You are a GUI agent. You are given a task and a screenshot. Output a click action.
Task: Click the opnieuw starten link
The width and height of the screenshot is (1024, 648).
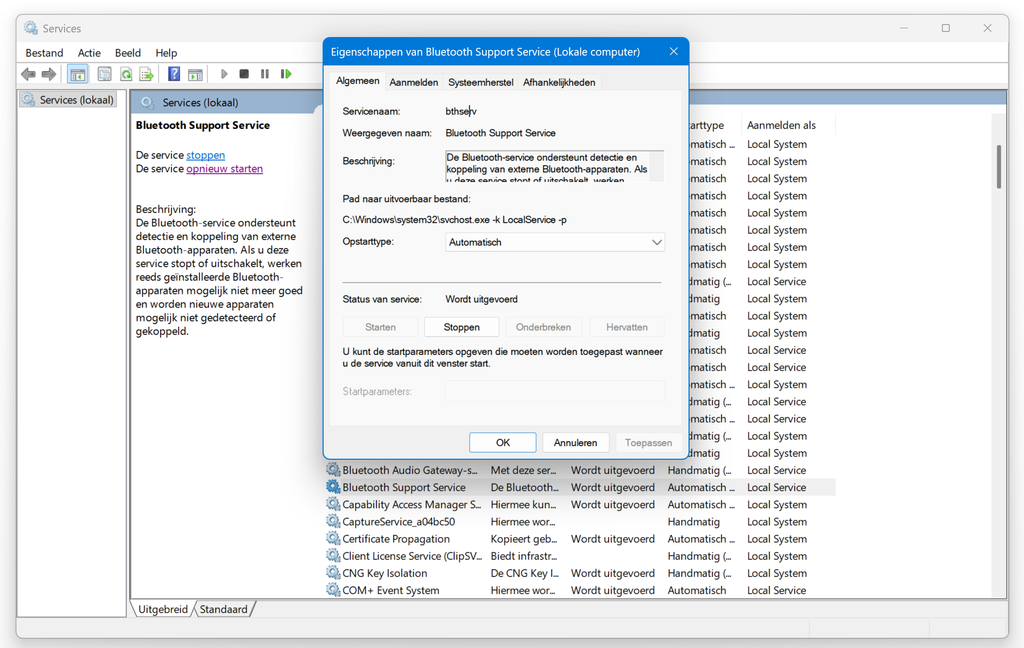225,169
